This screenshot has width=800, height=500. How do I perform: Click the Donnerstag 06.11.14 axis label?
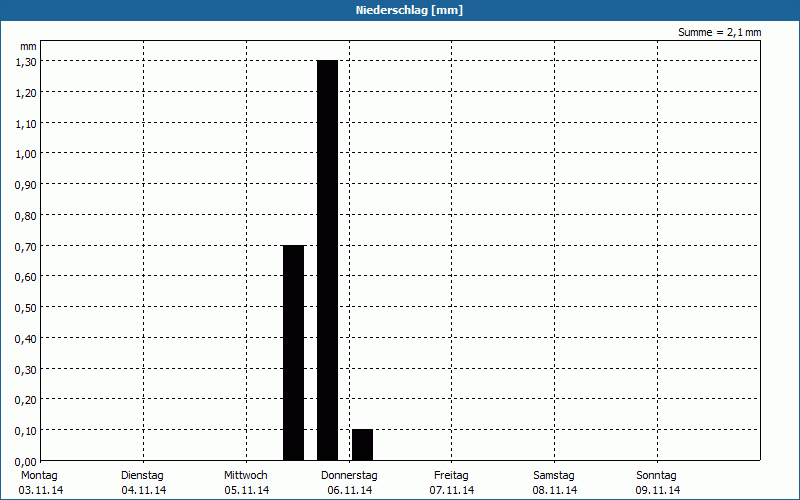point(349,483)
